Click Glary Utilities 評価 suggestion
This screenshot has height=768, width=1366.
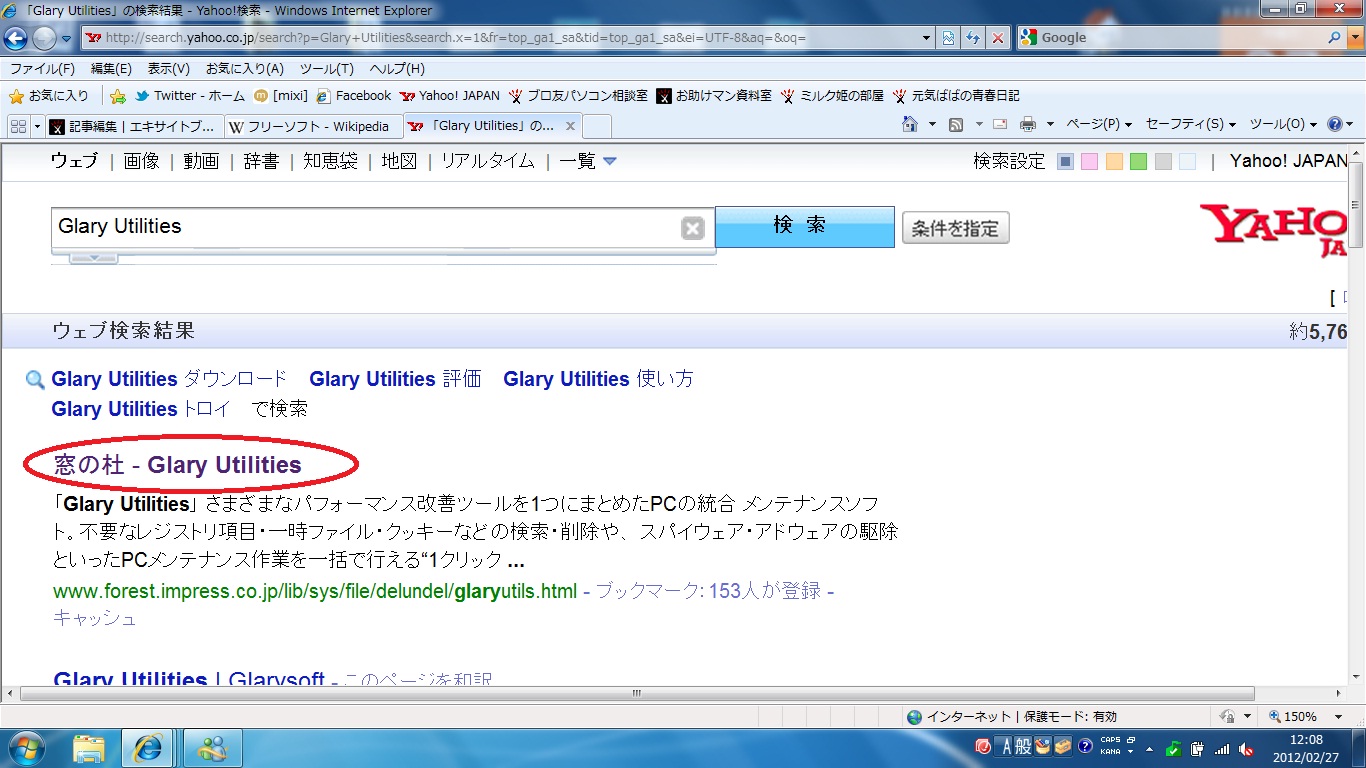coord(395,379)
